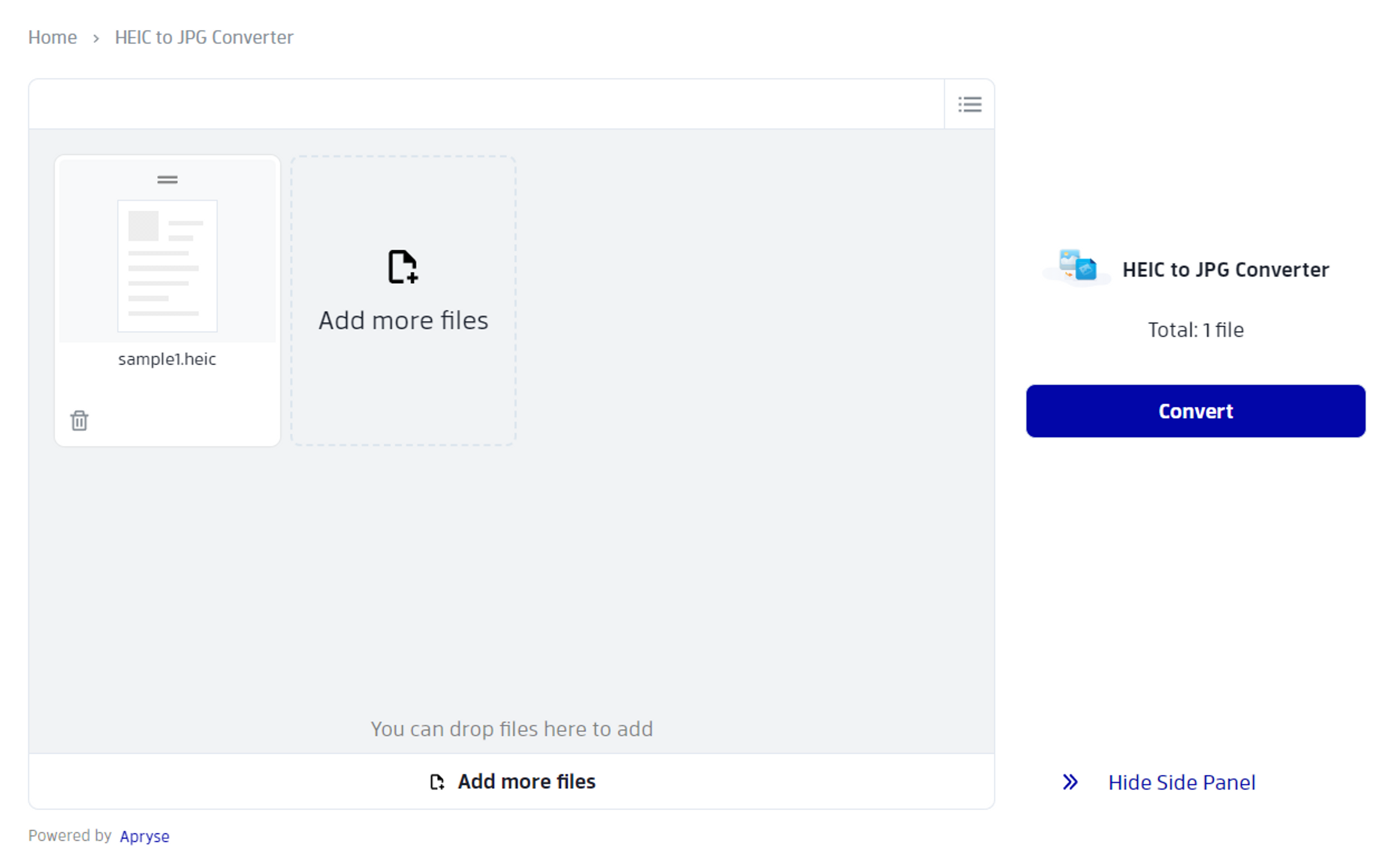
Task: Click the sample1.heic filename
Action: (x=167, y=359)
